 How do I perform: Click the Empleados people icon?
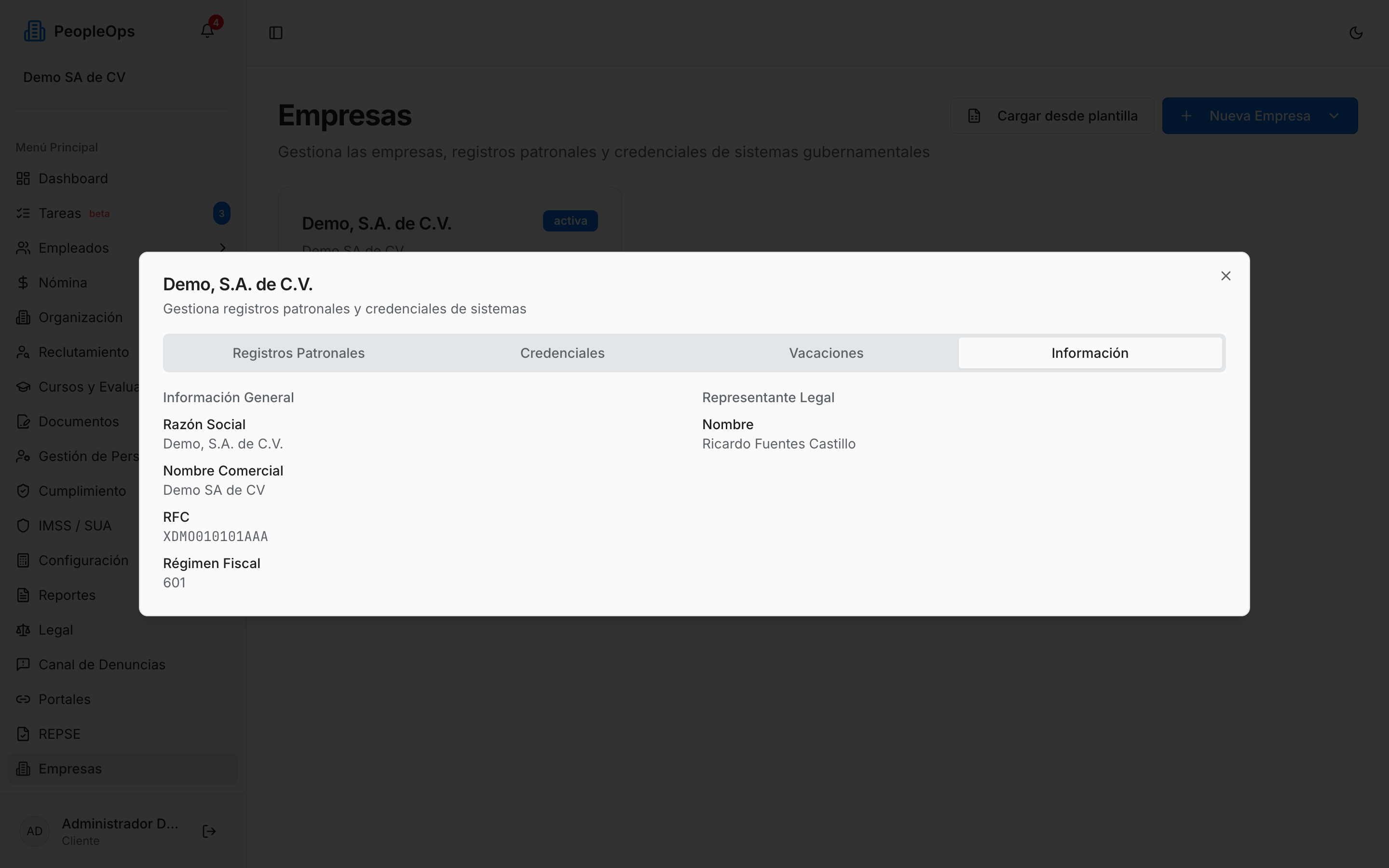23,248
